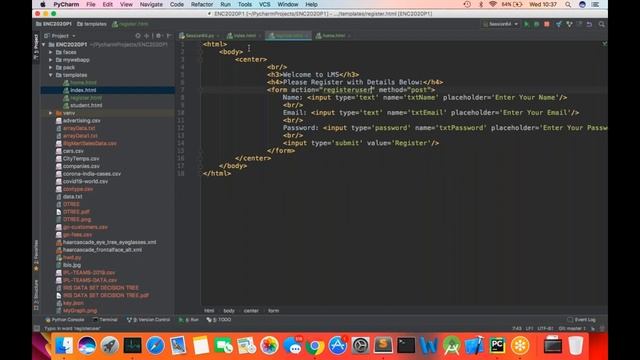This screenshot has height=360, width=640.
Task: Select covid19-world.csv file
Action: click(85, 182)
